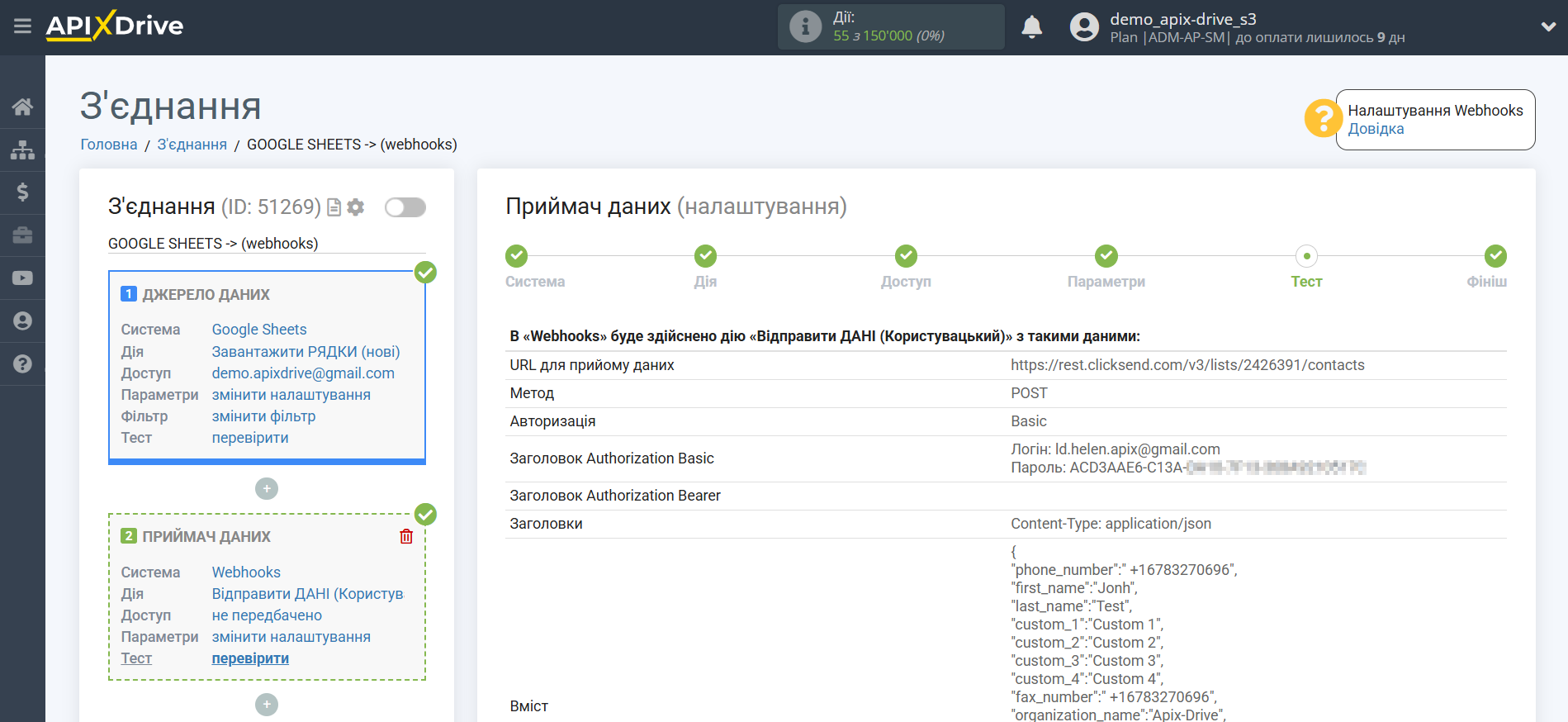Select the Тест wizard step

pos(1306,256)
